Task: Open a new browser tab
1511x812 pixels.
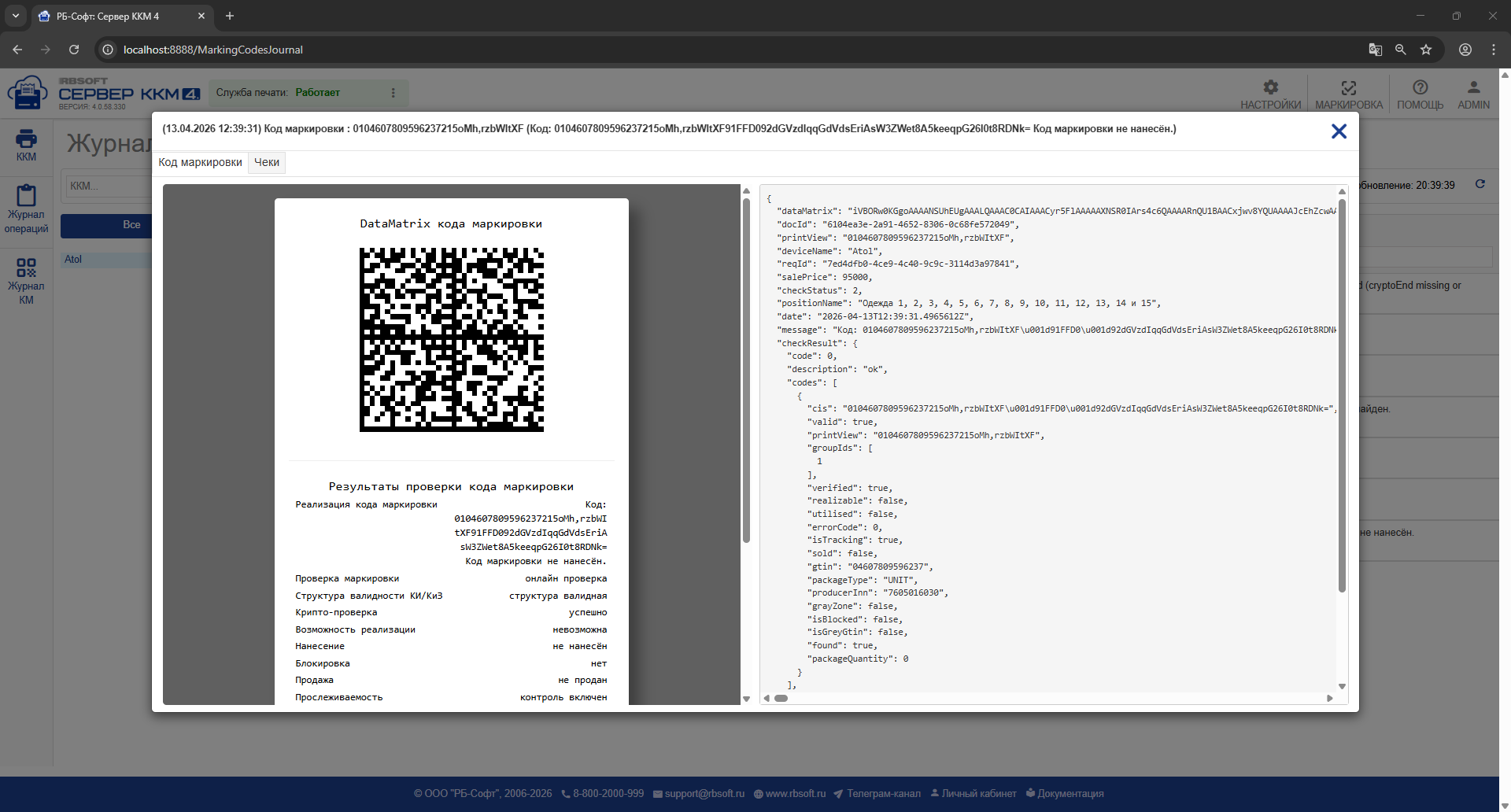Action: click(230, 16)
